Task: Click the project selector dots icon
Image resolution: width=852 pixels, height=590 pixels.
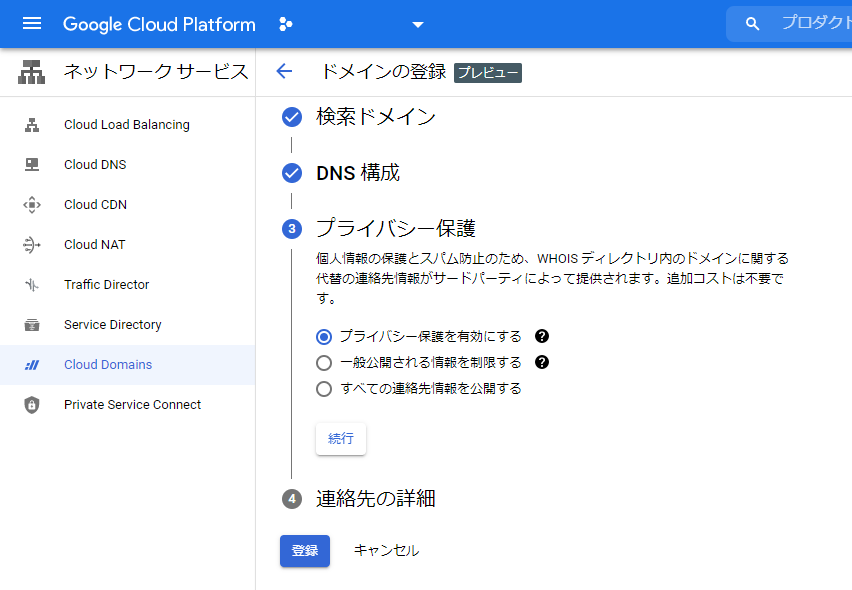Action: [x=285, y=24]
